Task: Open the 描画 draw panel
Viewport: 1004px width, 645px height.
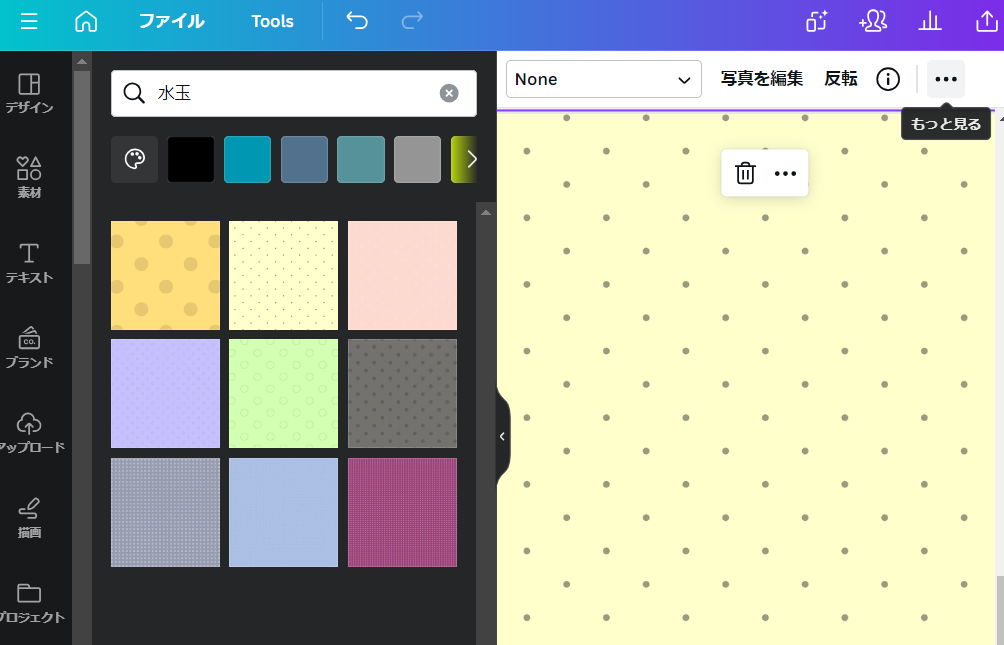Action: tap(29, 518)
